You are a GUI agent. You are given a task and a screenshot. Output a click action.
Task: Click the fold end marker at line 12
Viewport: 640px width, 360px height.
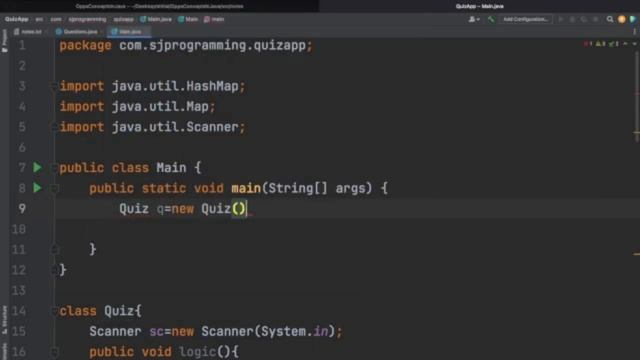pos(54,269)
